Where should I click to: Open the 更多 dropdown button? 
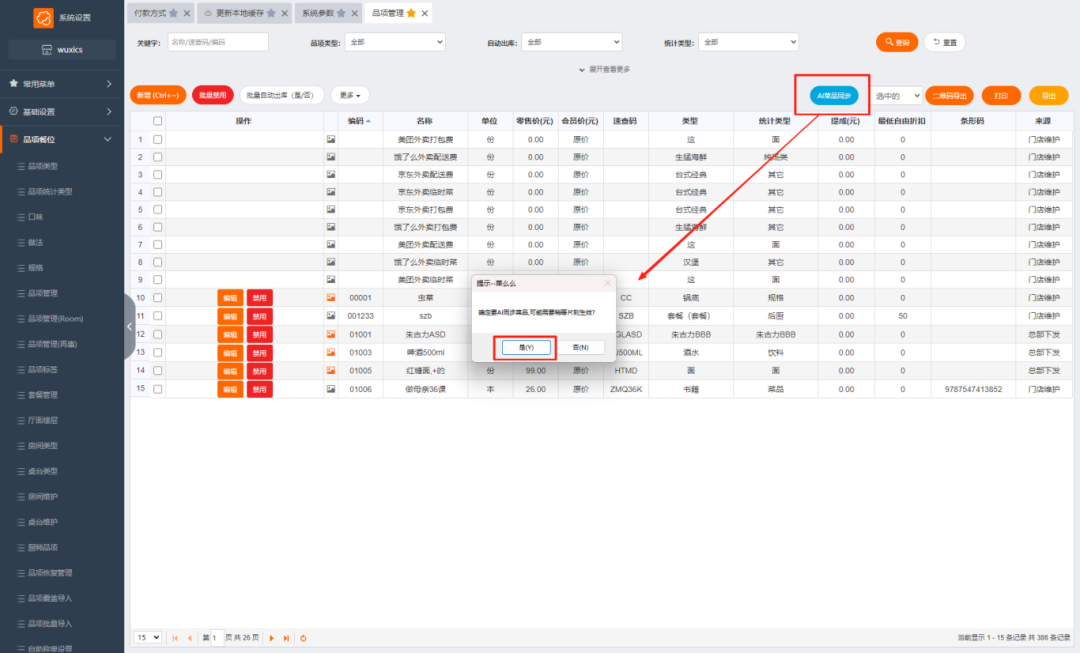click(349, 95)
